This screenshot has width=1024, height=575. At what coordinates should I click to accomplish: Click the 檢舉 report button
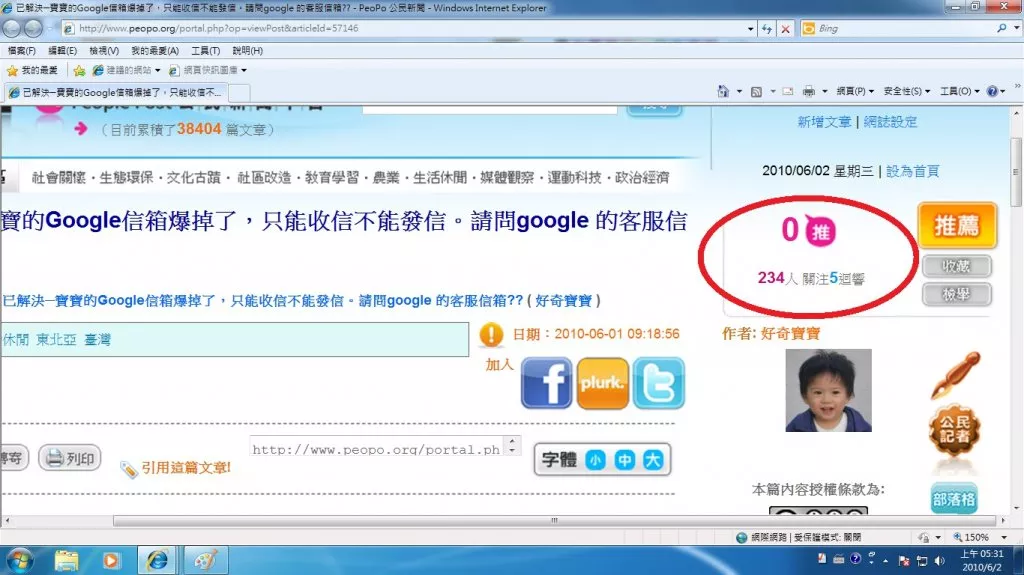[957, 294]
